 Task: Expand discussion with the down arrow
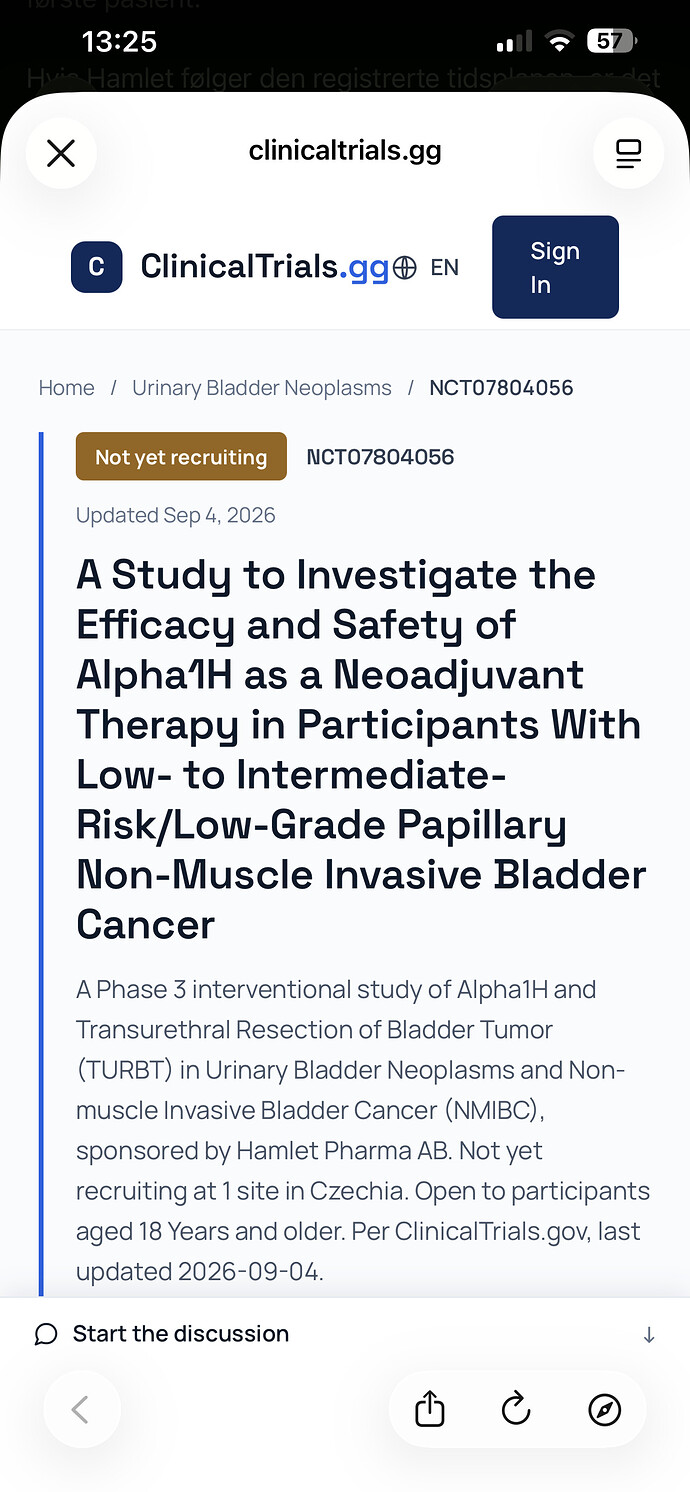[x=649, y=1334]
